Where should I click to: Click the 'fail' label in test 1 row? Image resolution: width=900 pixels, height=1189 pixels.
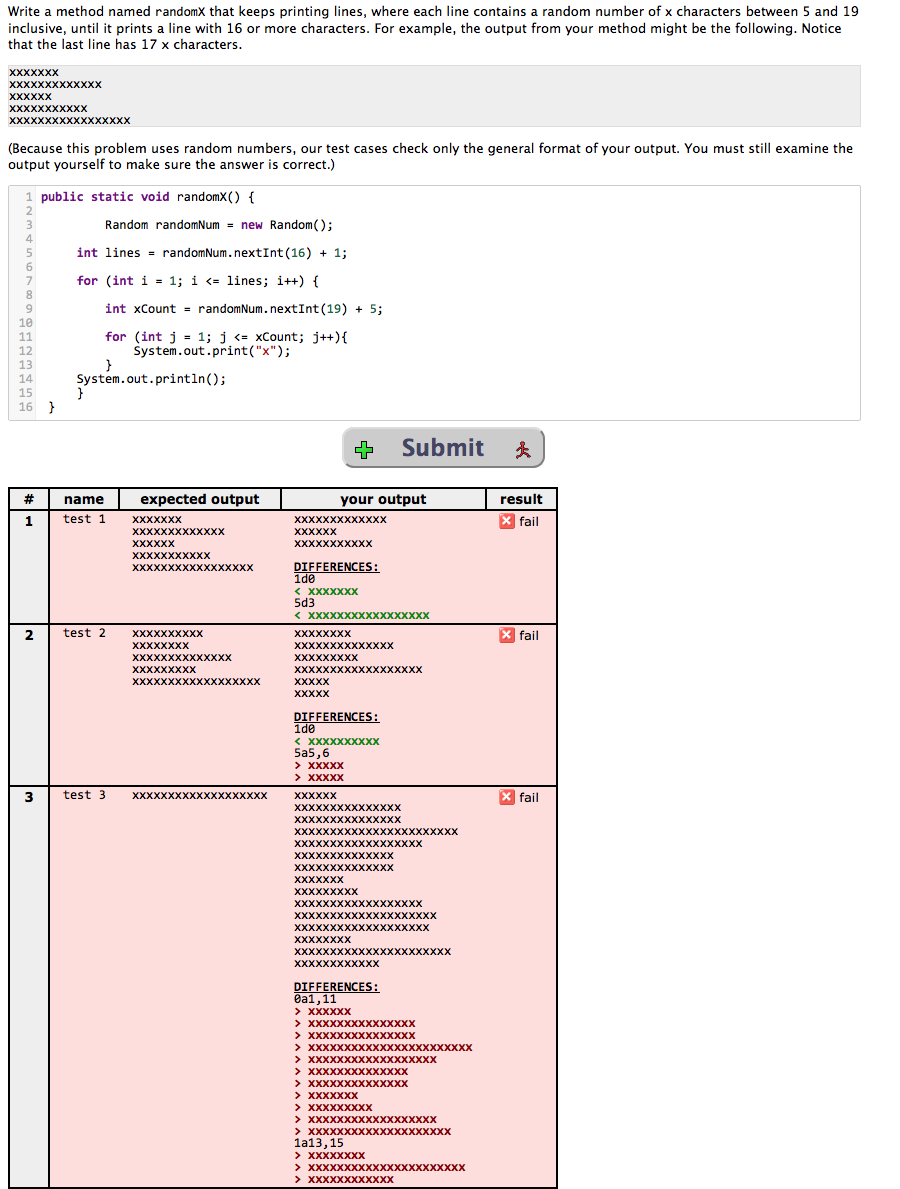528,521
